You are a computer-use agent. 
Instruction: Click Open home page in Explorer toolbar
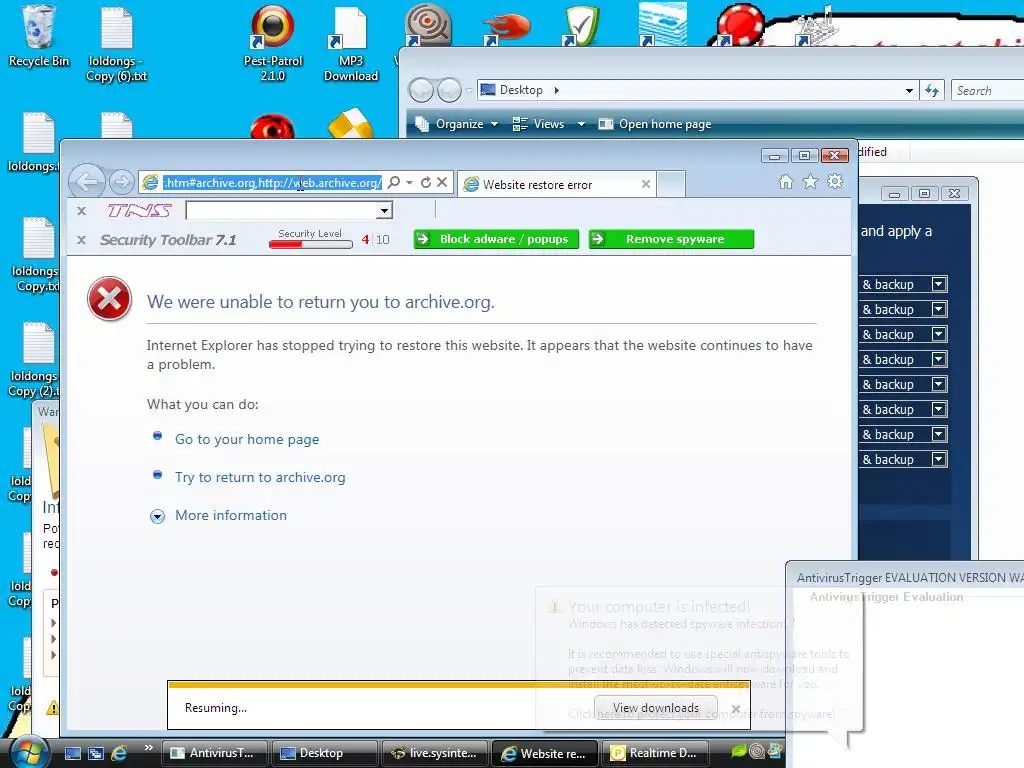(x=655, y=124)
